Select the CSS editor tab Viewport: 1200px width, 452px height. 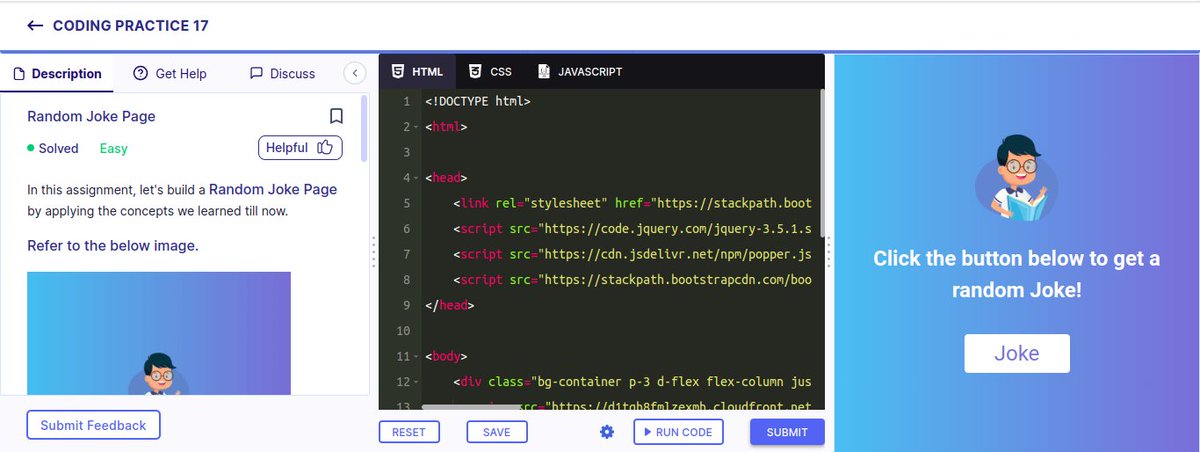[491, 71]
